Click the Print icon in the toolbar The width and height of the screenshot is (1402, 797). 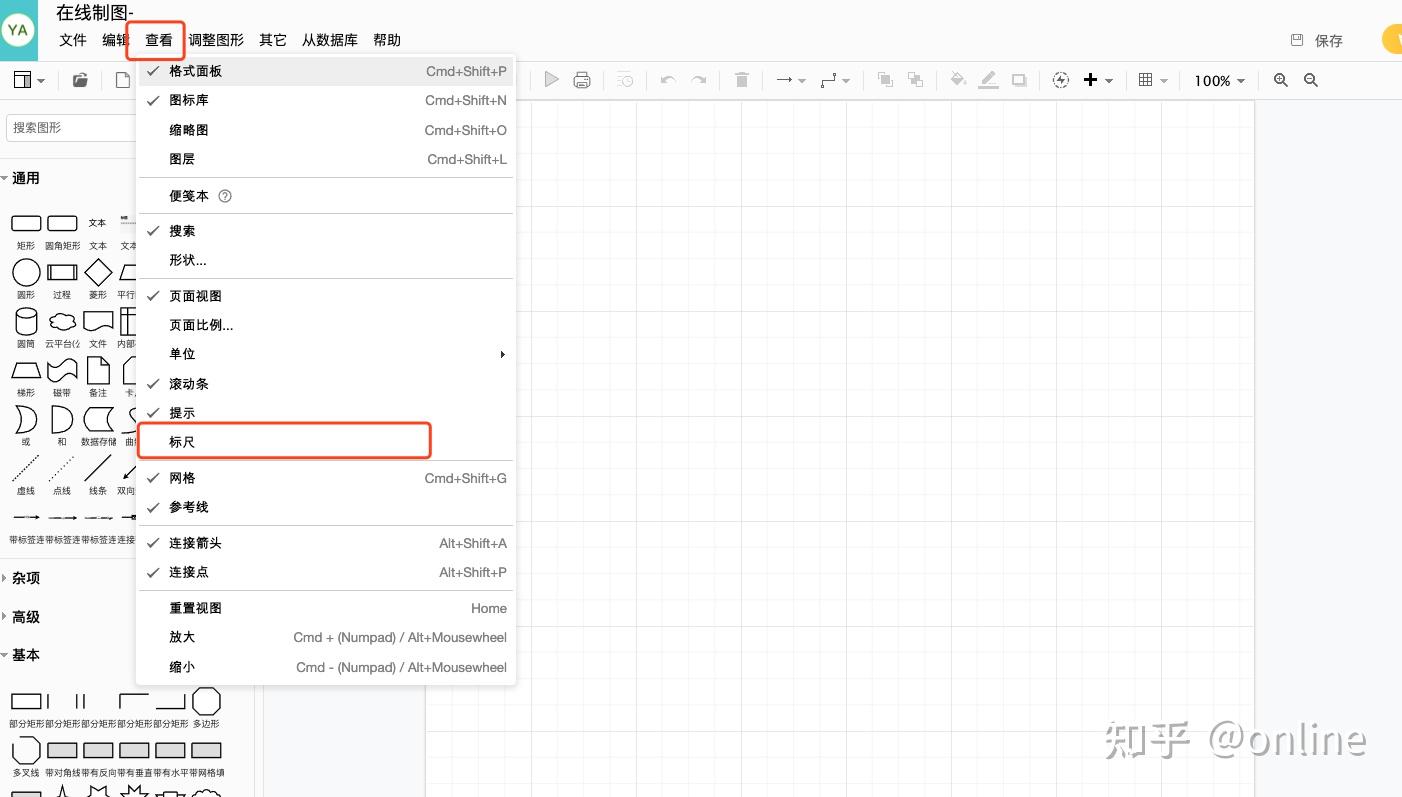(x=582, y=80)
